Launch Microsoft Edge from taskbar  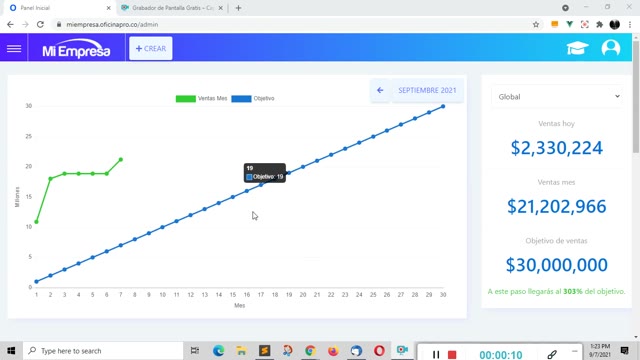218,351
